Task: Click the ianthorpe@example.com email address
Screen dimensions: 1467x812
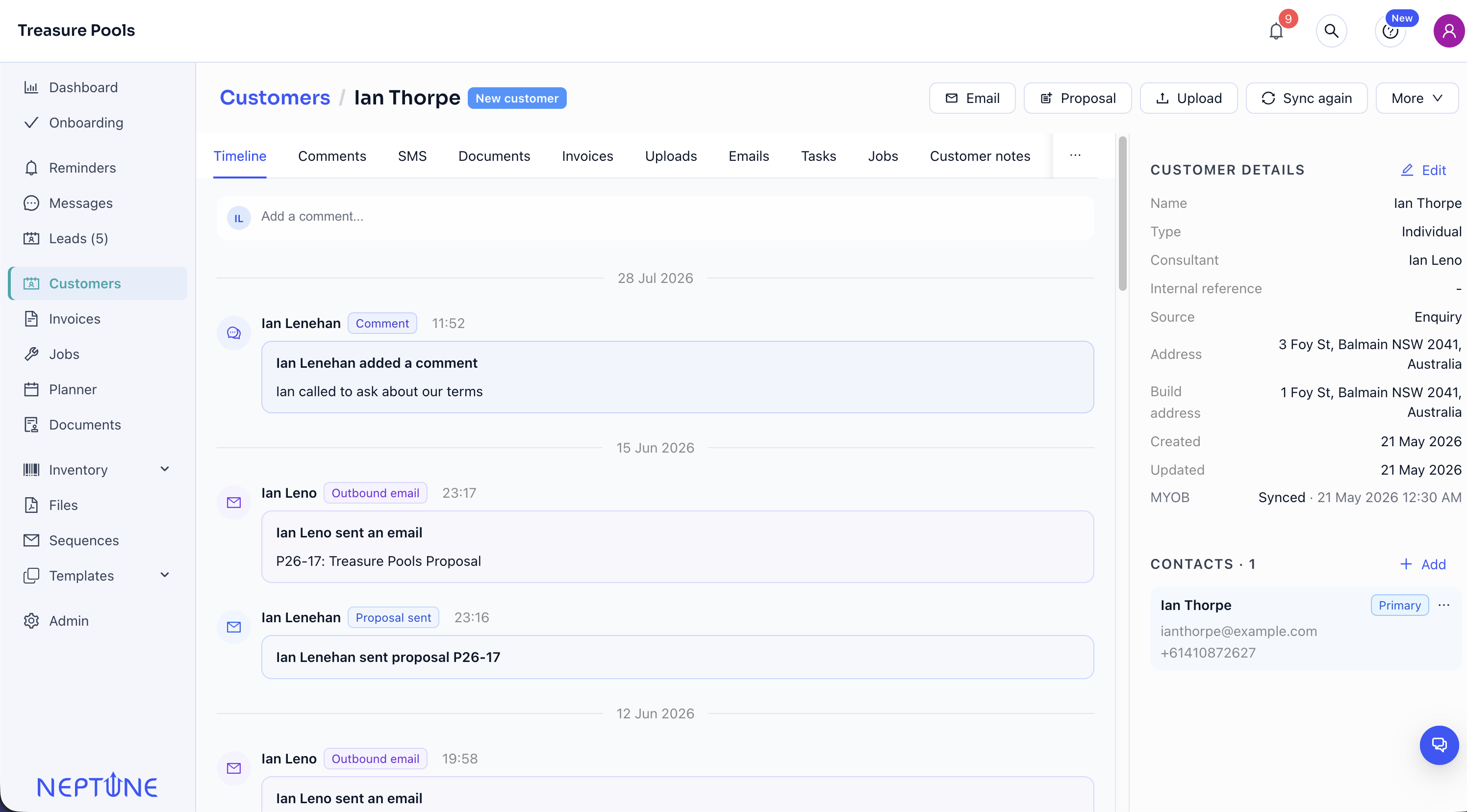Action: [x=1239, y=631]
